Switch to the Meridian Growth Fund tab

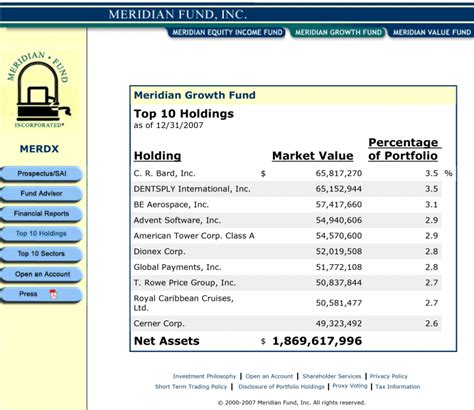pos(338,32)
